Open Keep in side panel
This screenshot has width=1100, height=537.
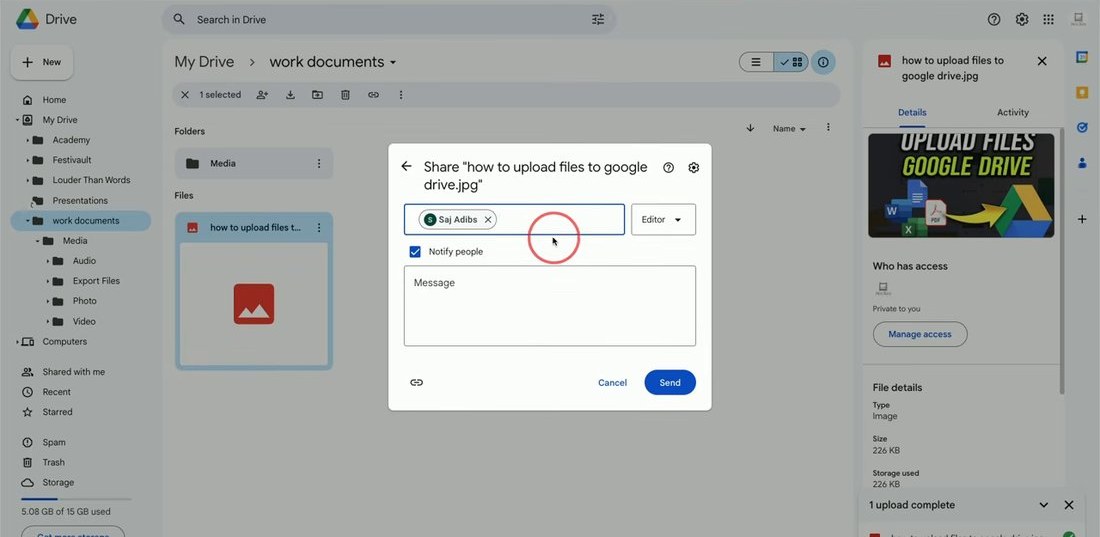(x=1082, y=93)
